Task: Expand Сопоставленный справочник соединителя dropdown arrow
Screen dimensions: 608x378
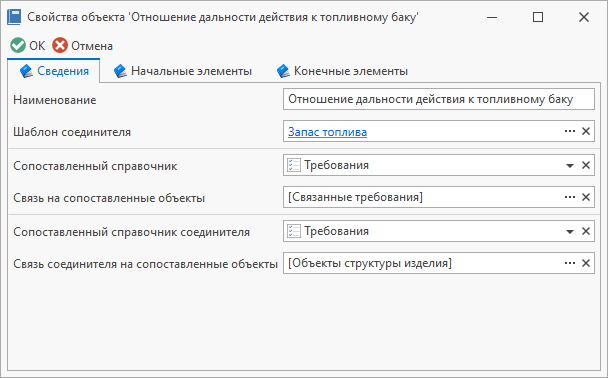Action: coord(570,232)
